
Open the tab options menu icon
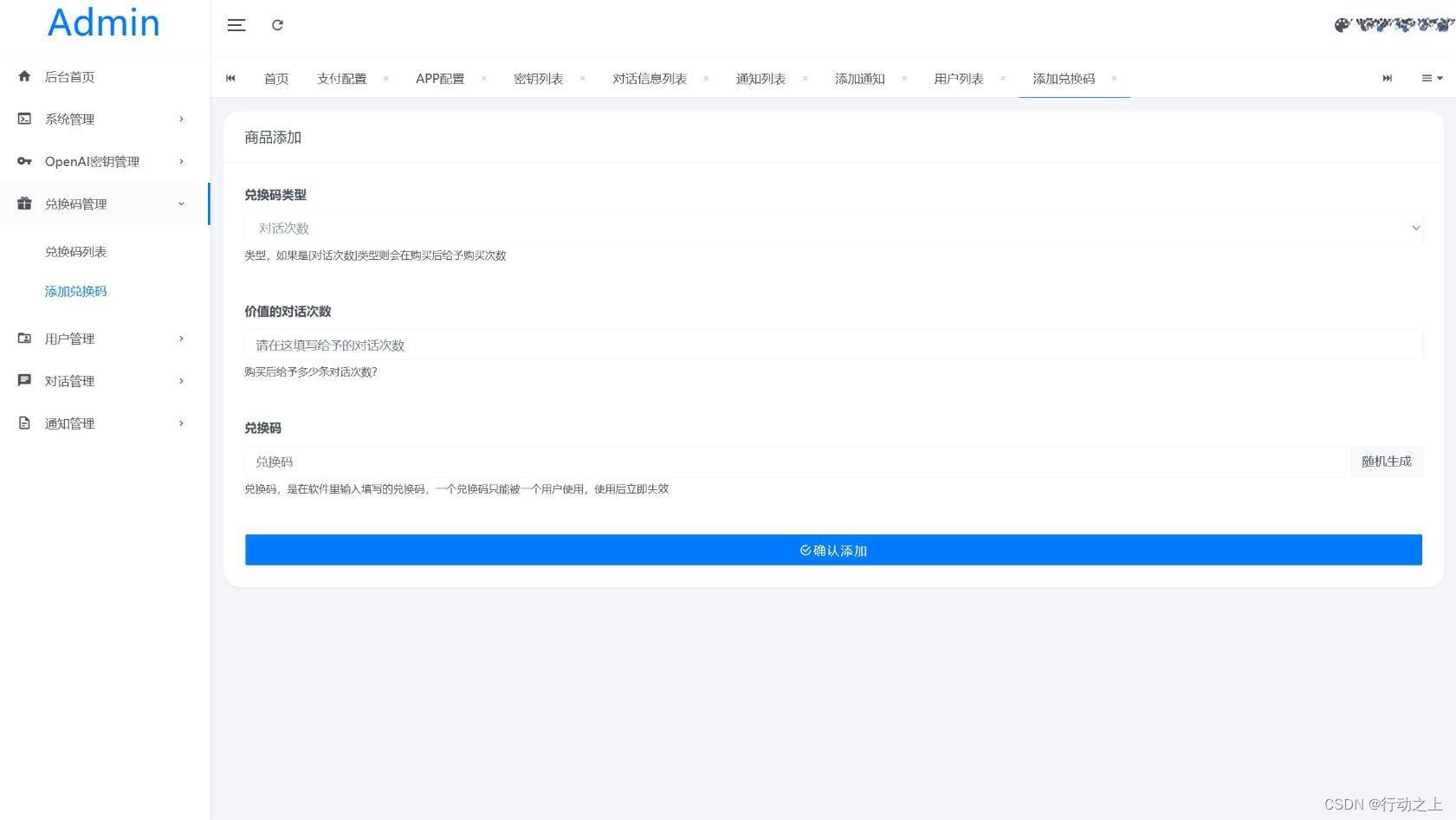[x=1432, y=78]
